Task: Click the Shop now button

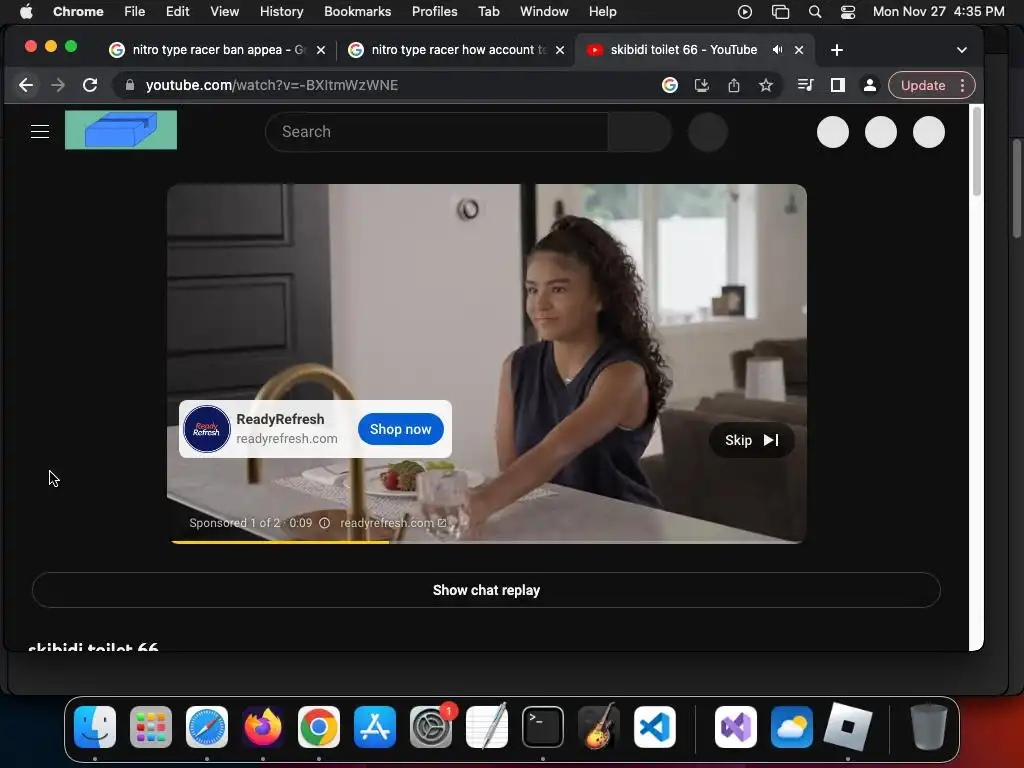Action: (400, 429)
